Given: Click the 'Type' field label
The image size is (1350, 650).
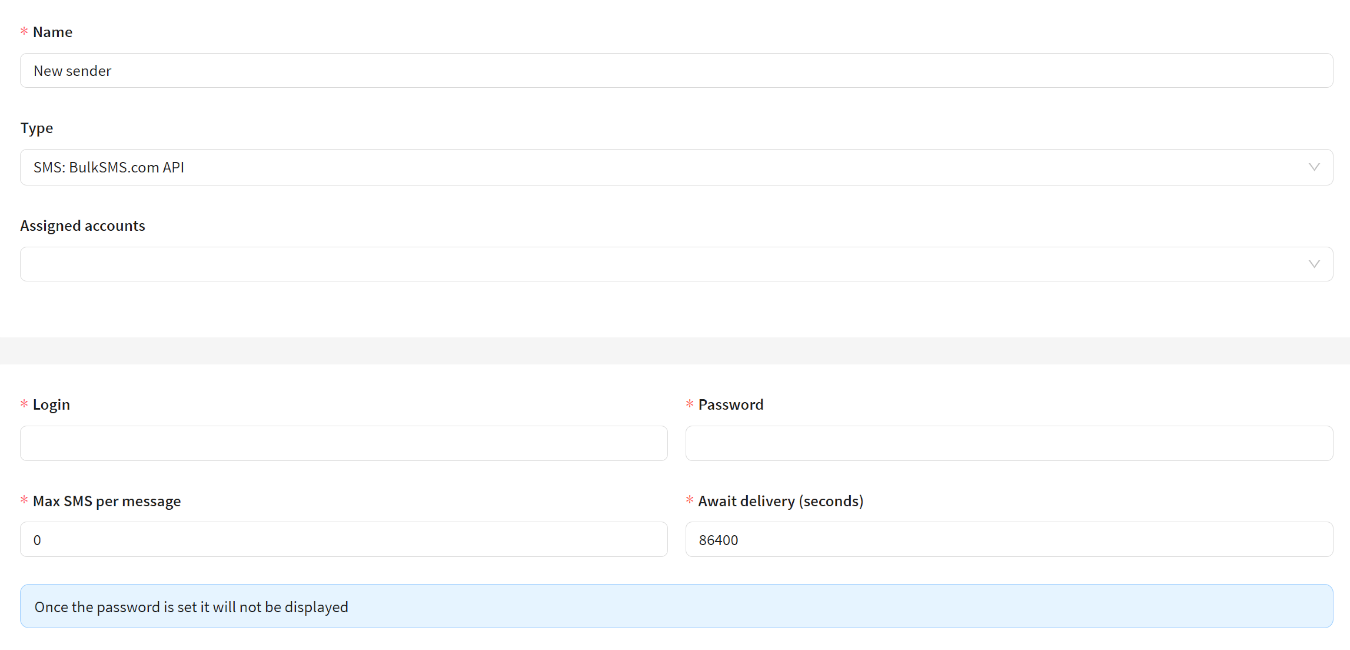Looking at the screenshot, I should pyautogui.click(x=37, y=128).
